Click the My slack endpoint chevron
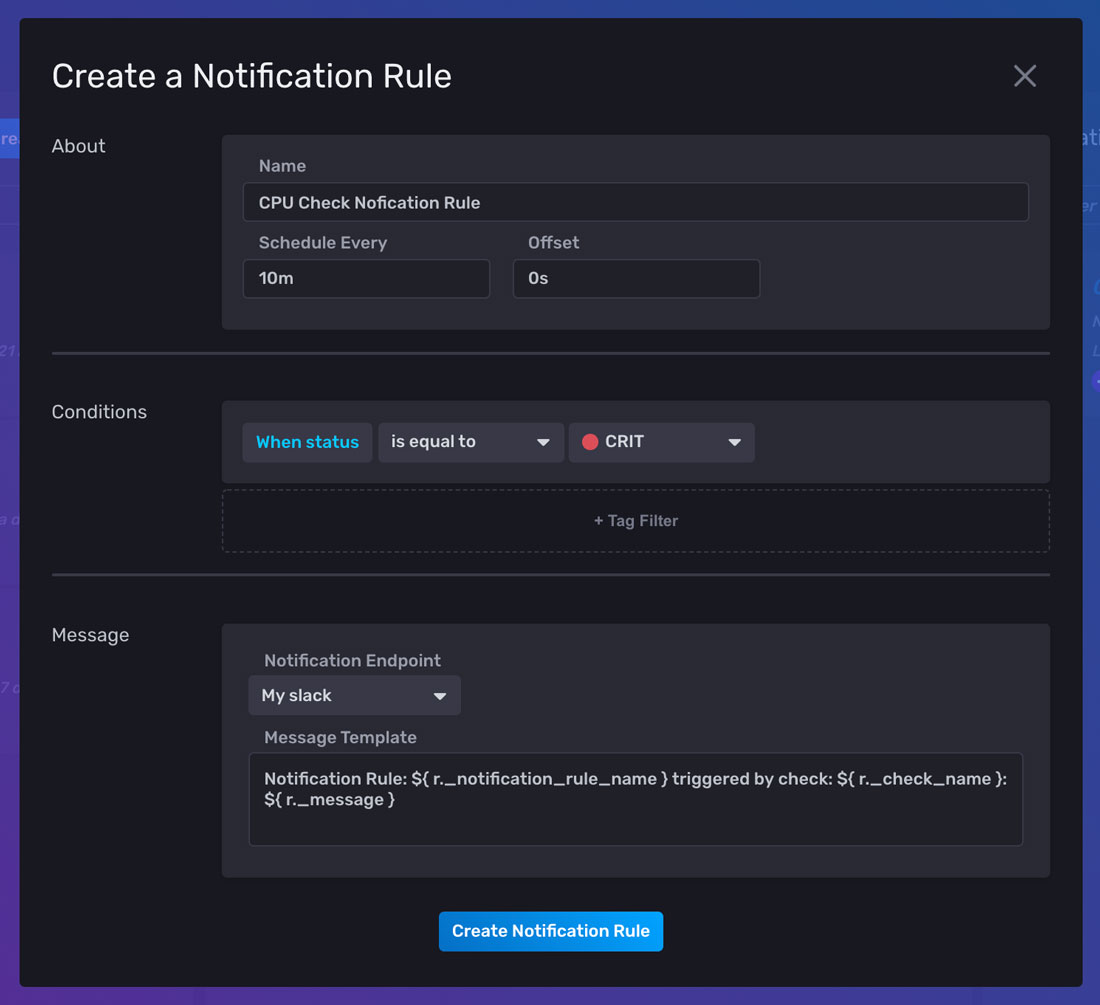This screenshot has height=1005, width=1100. tap(440, 694)
